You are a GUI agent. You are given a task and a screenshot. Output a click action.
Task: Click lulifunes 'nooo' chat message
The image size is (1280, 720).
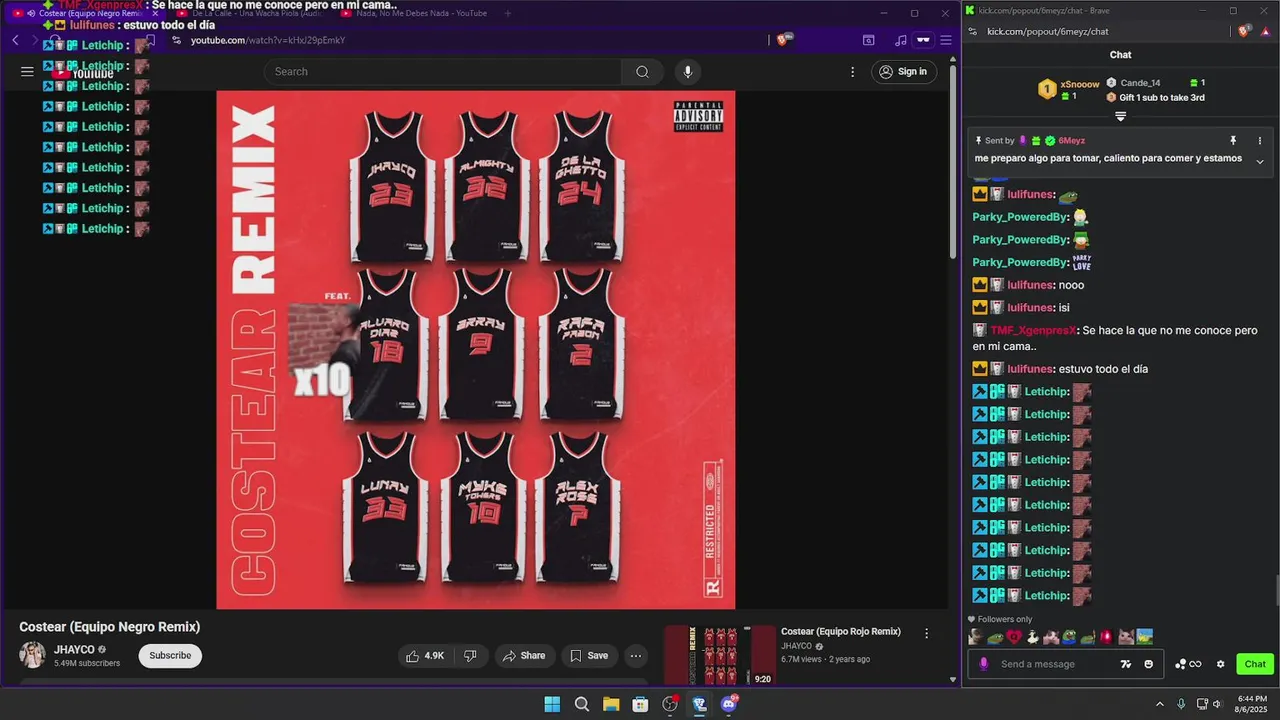click(x=1071, y=285)
